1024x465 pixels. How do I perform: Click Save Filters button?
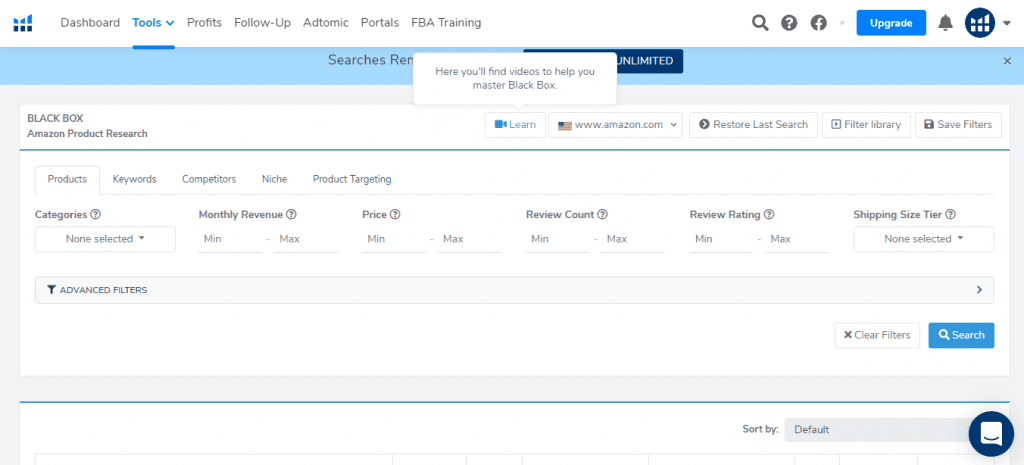957,125
